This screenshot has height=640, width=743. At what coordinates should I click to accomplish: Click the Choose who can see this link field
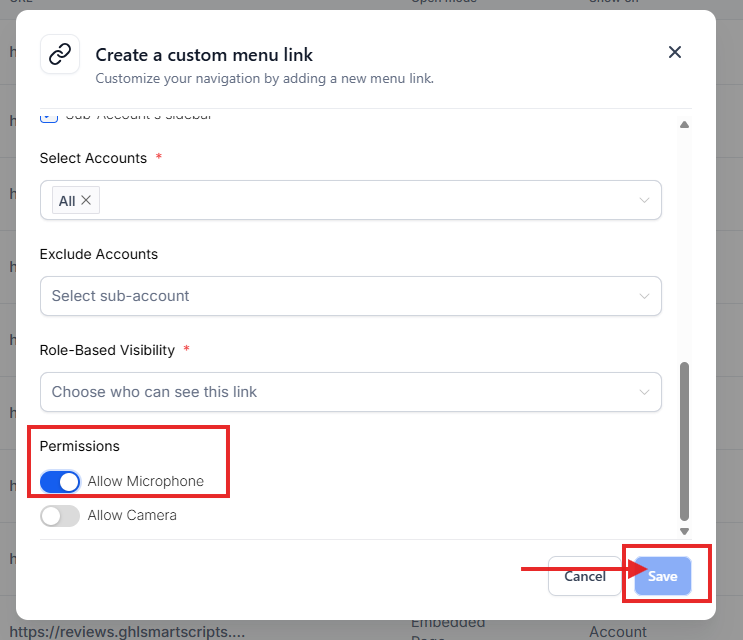(351, 392)
